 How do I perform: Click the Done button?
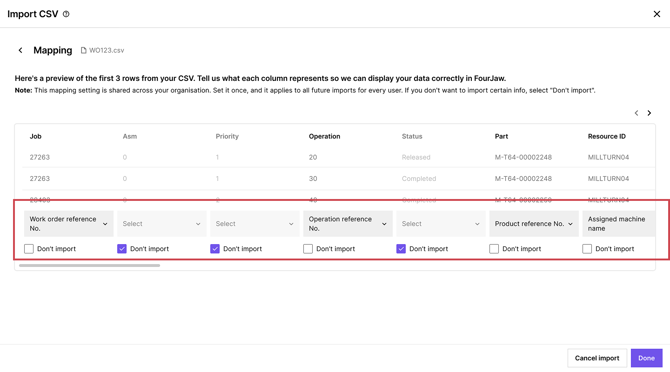point(646,358)
